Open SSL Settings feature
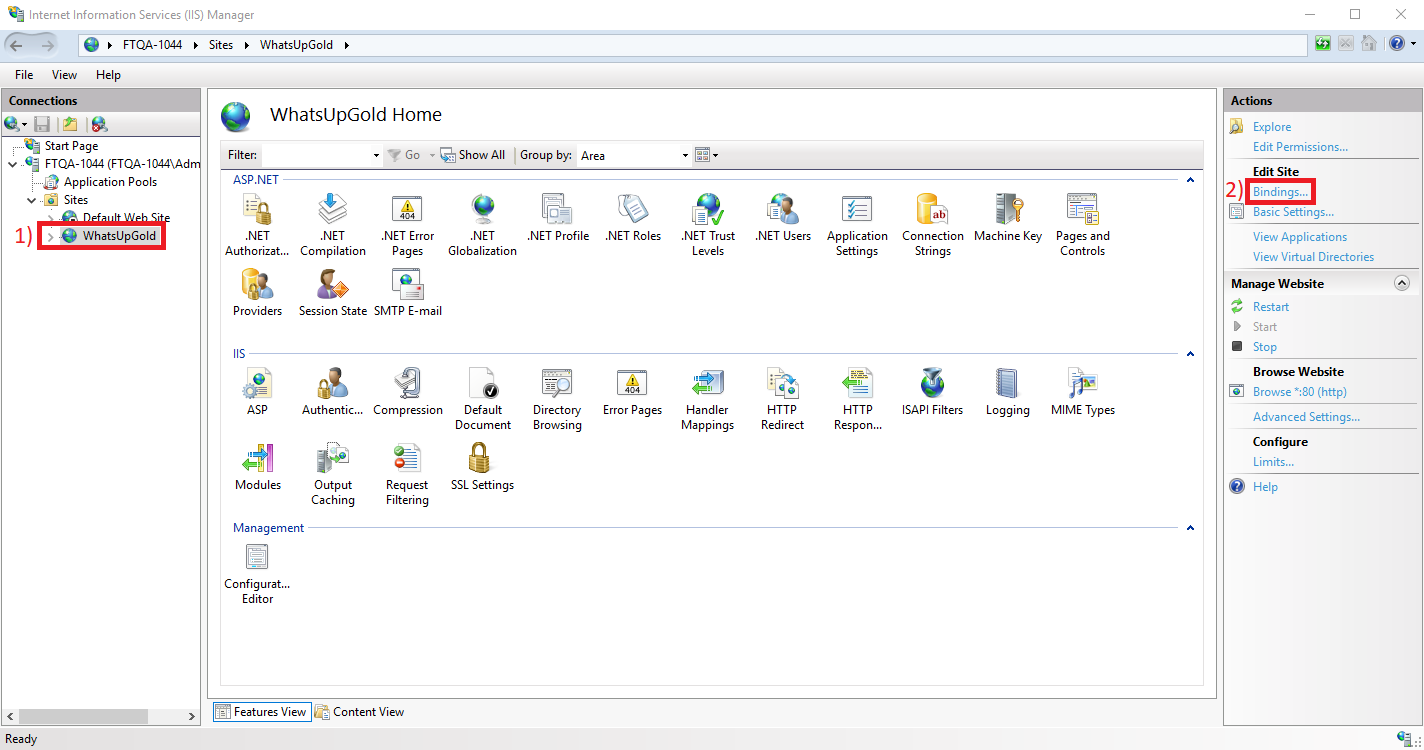This screenshot has width=1424, height=750. coord(483,467)
